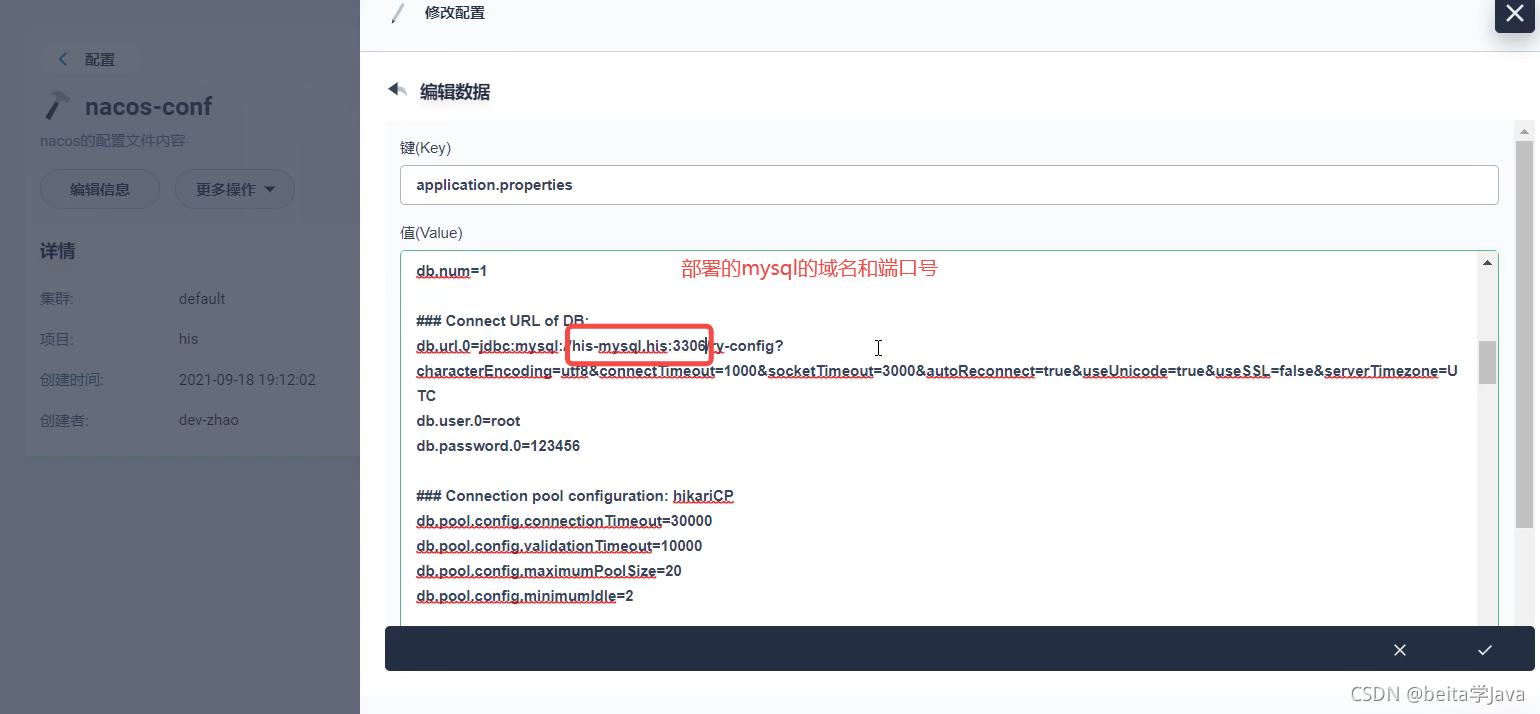
Task: Click into the Value text area
Action: pyautogui.click(x=938, y=438)
